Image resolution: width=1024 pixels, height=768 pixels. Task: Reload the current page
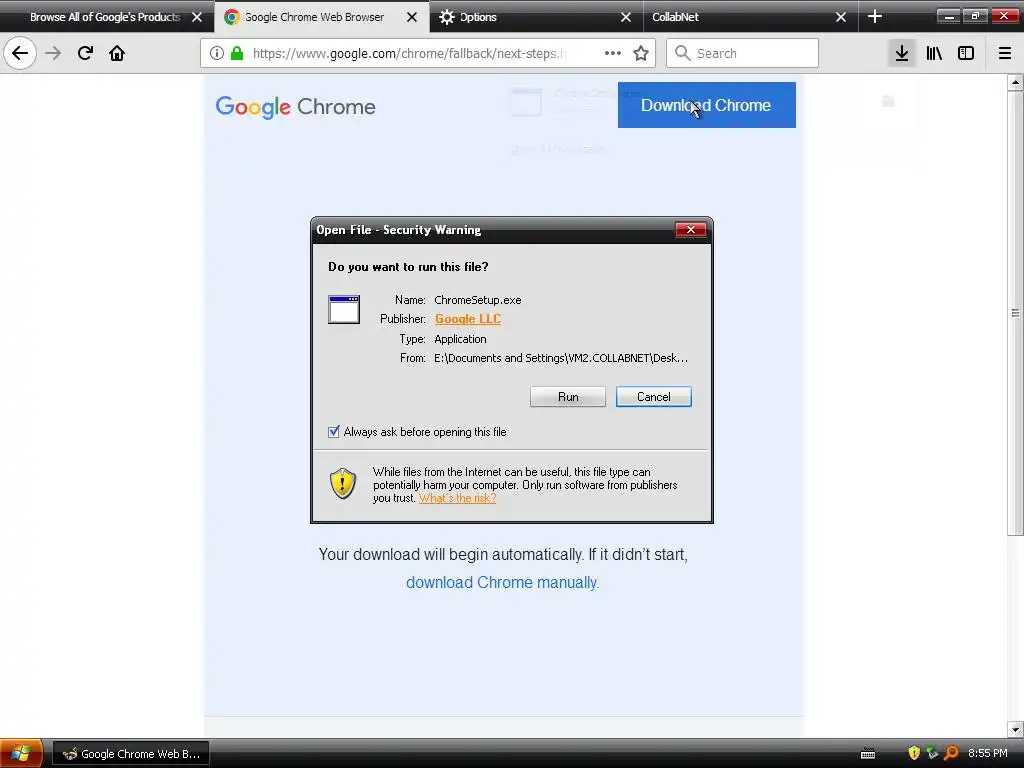pos(85,53)
